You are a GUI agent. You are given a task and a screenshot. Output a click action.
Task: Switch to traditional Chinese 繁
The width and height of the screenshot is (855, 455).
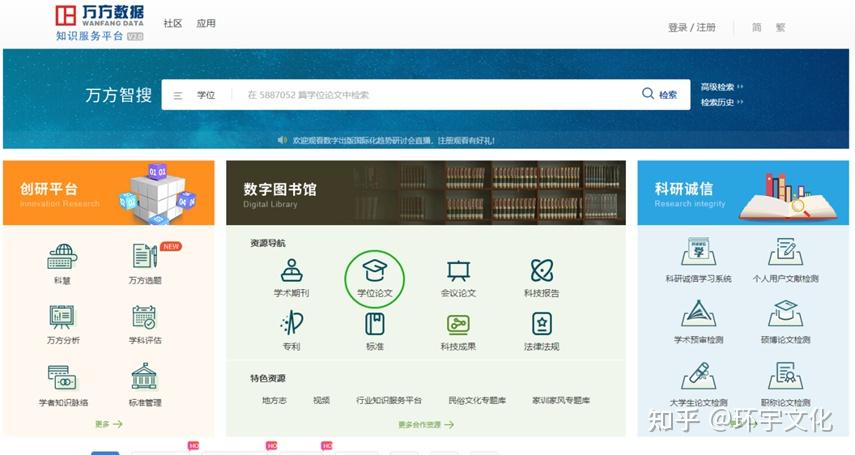click(x=780, y=27)
